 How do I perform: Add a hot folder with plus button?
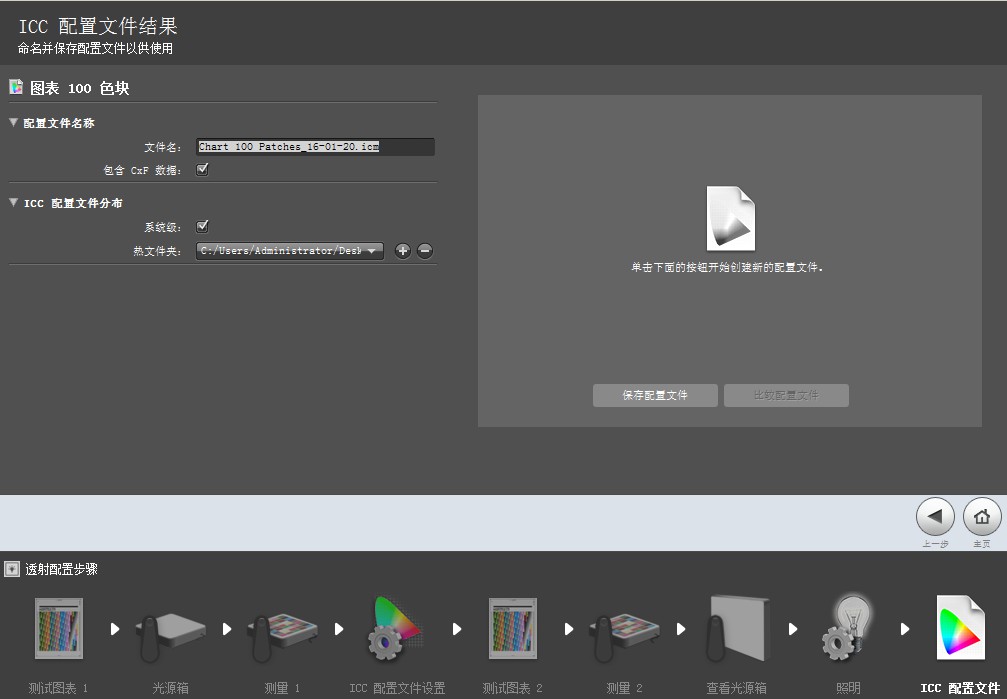coord(403,251)
